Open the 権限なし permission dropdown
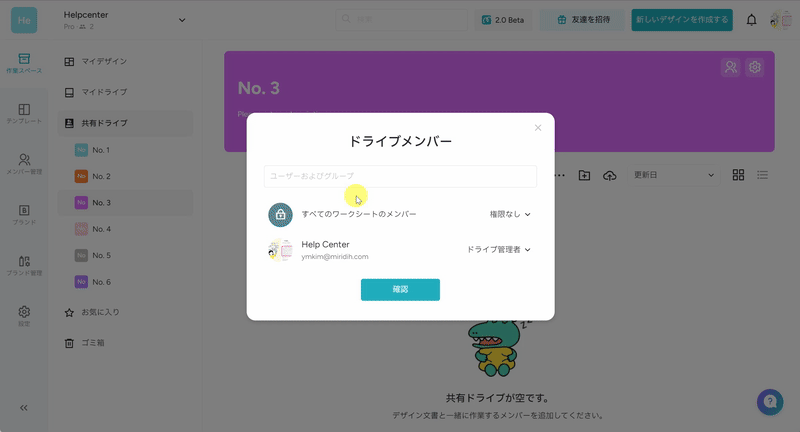 509,214
